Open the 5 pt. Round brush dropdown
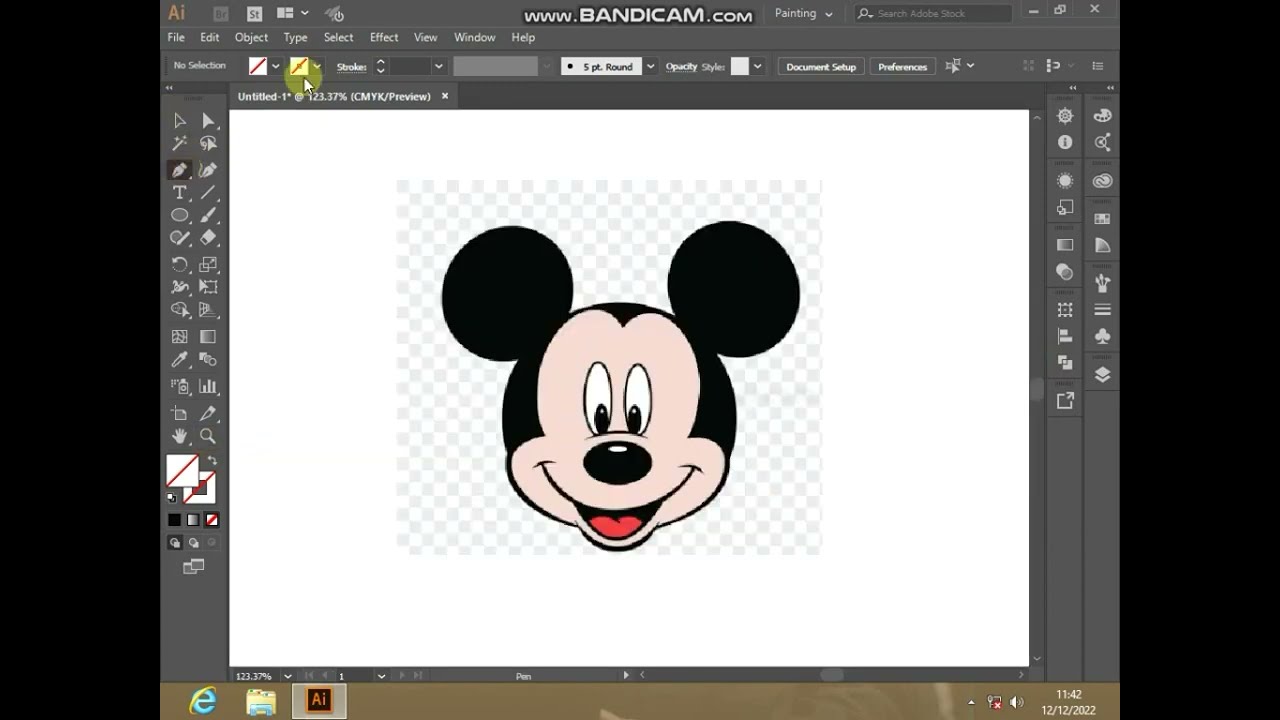This screenshot has width=1280, height=720. 650,67
